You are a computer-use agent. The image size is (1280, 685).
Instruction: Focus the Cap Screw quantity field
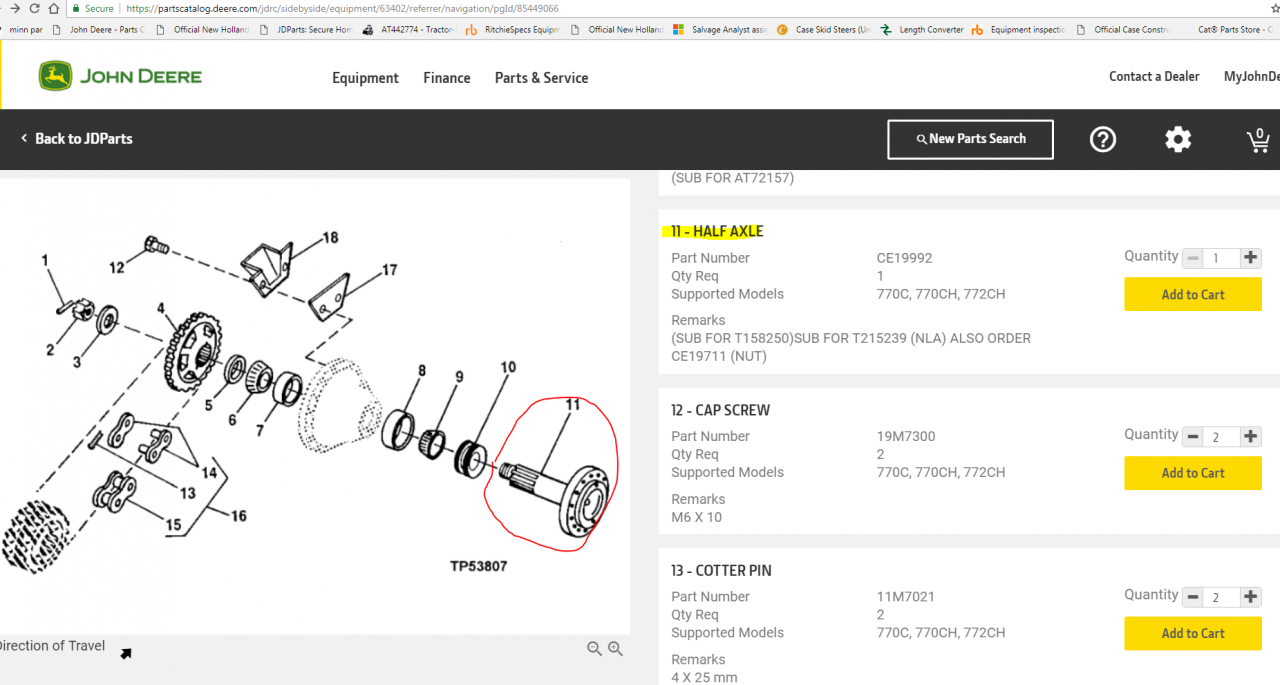point(1221,437)
